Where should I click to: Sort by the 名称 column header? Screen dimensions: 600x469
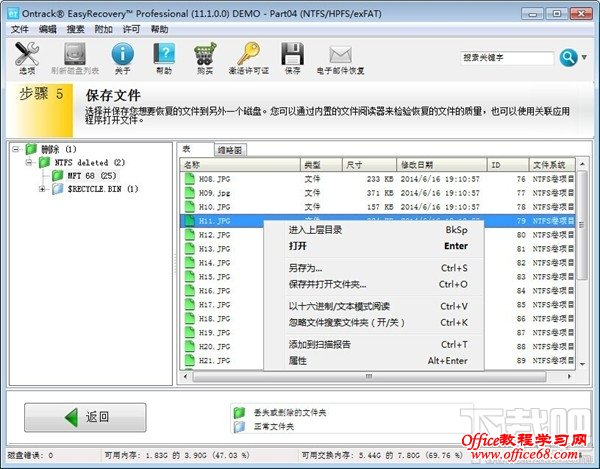click(240, 165)
